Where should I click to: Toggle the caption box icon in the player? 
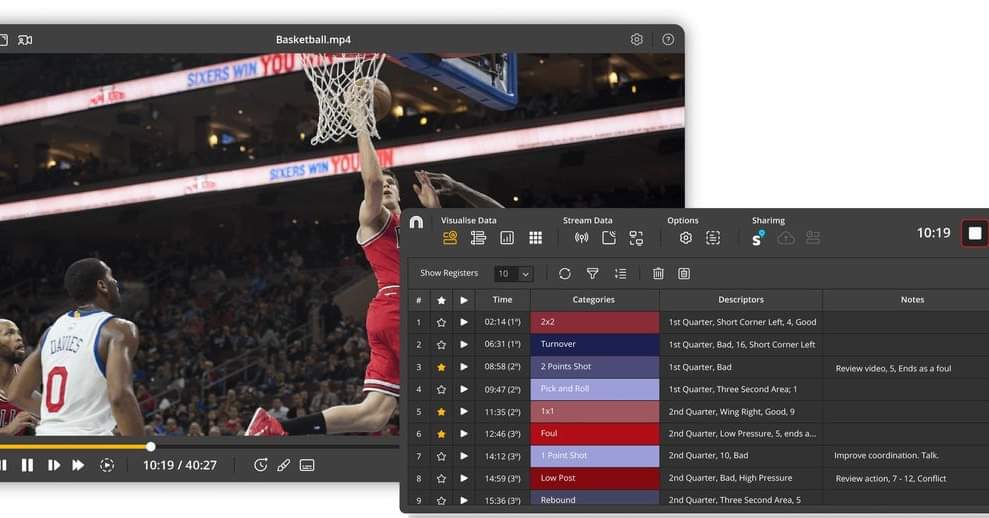307,466
